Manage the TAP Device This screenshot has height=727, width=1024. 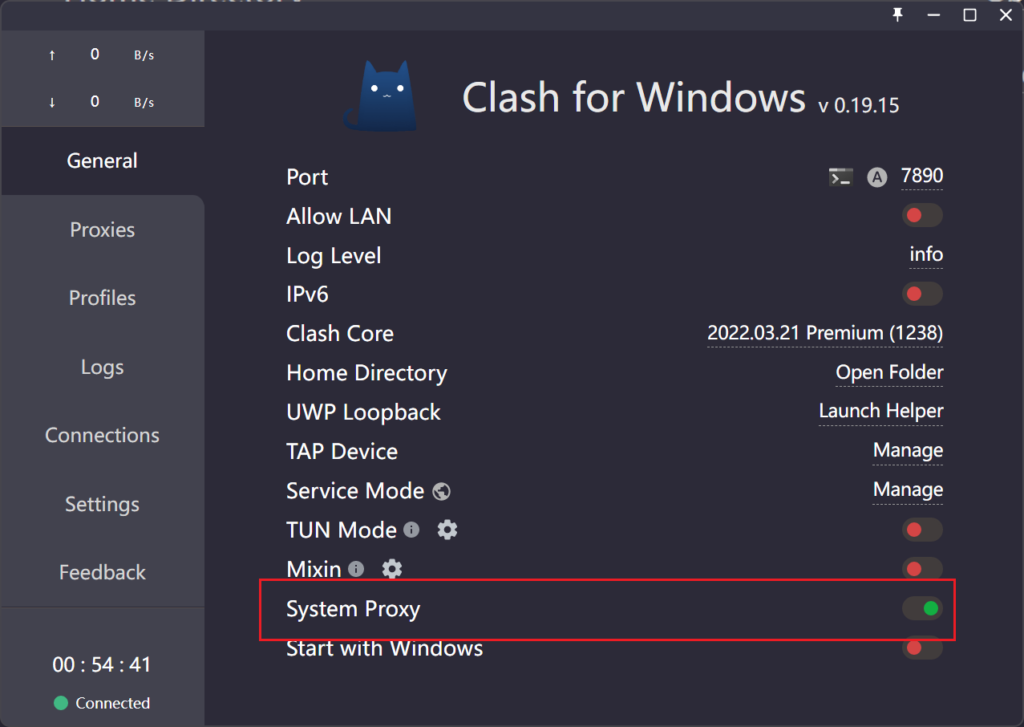pyautogui.click(x=907, y=451)
